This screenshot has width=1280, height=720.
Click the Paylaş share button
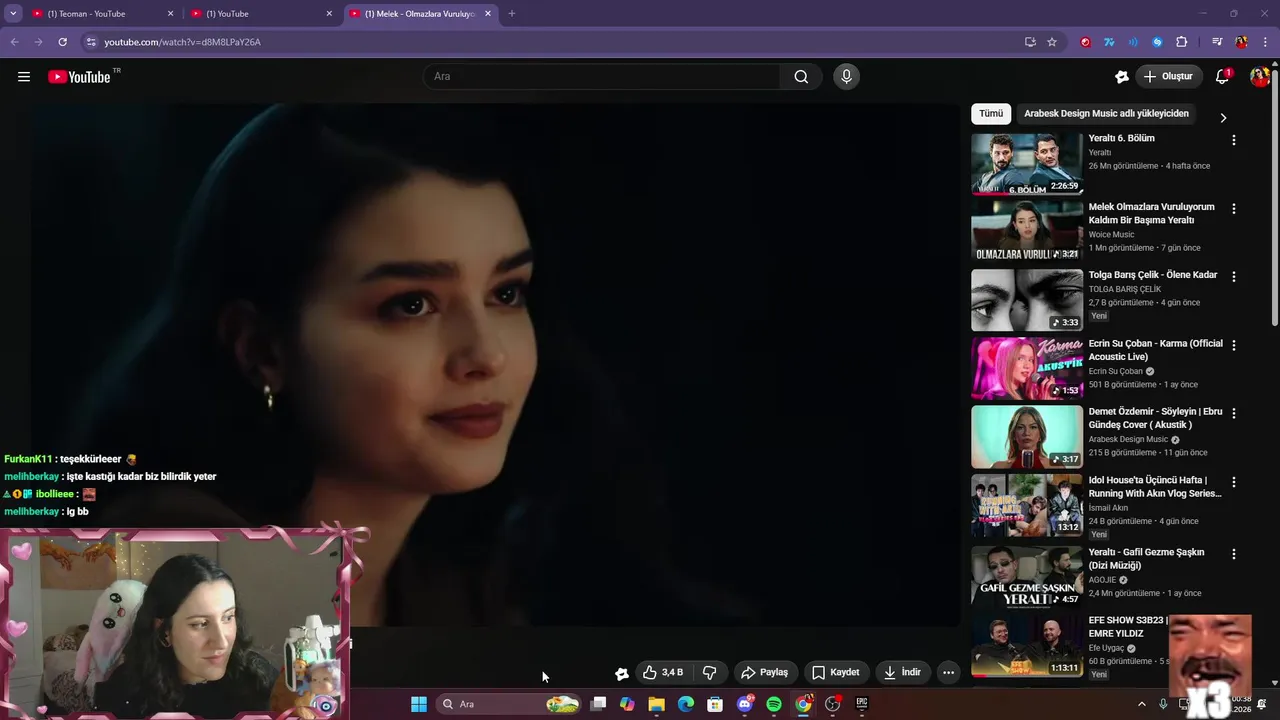click(x=765, y=672)
